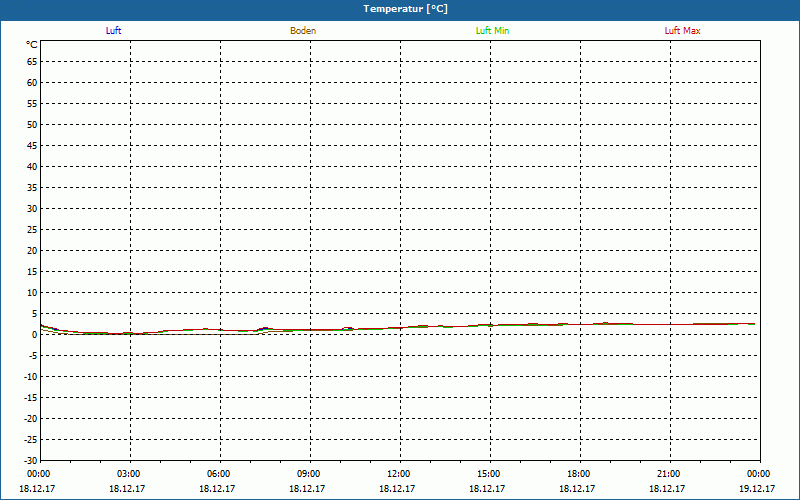This screenshot has width=800, height=500.
Task: Click the 12:00 time axis label
Action: point(397,474)
